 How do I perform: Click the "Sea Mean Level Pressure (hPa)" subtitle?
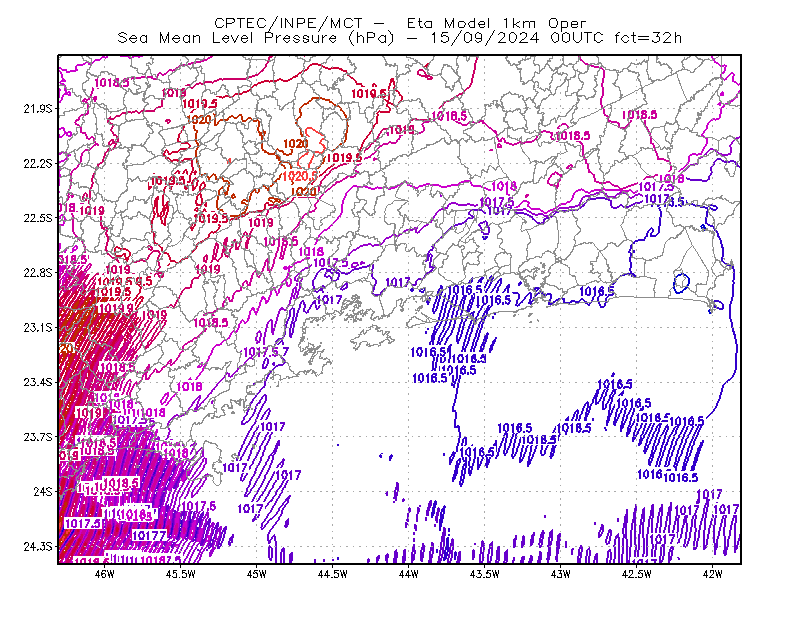point(256,38)
